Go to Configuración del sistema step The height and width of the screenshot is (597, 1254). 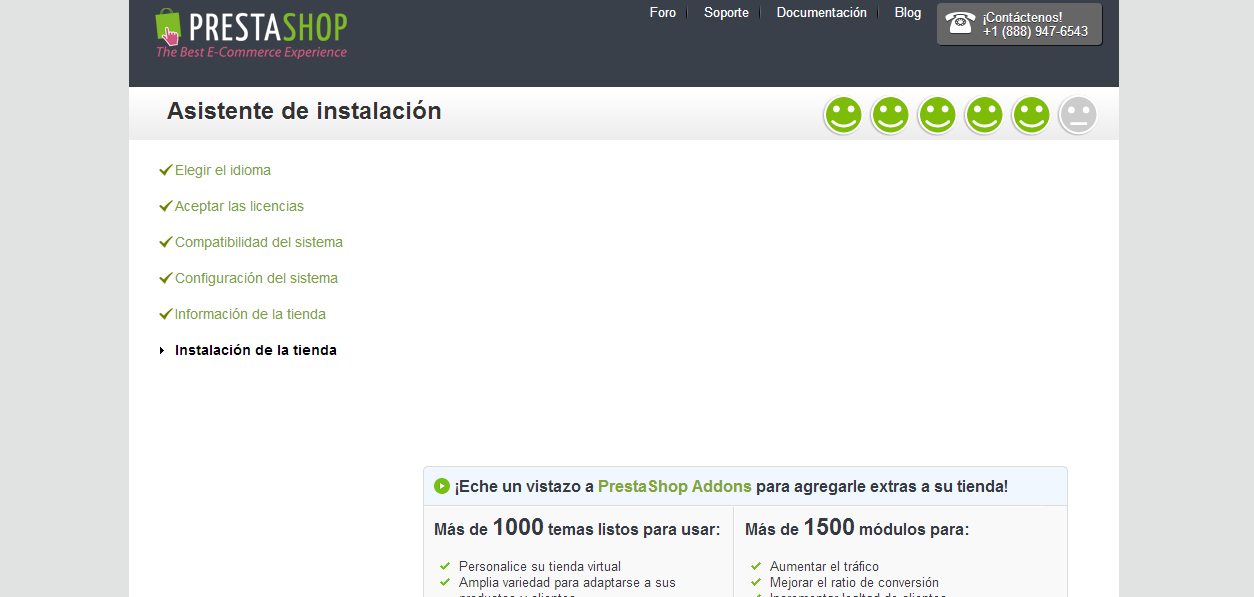256,278
